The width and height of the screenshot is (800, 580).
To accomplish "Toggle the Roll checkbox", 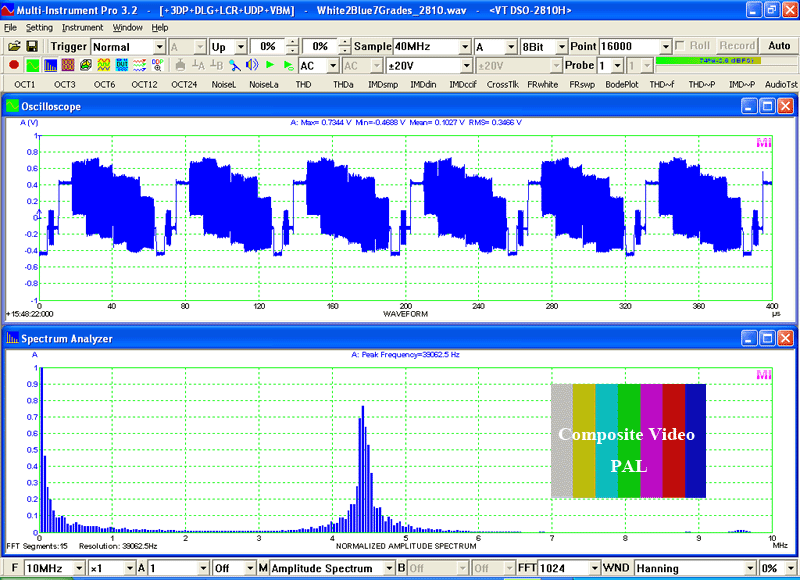I will (680, 46).
